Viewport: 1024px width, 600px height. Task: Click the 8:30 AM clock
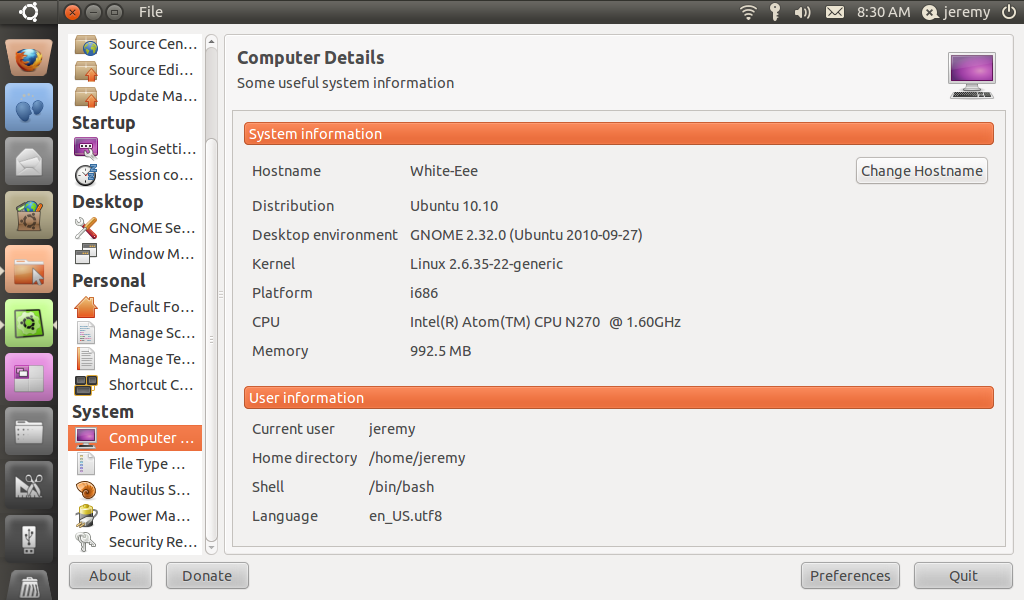point(883,12)
